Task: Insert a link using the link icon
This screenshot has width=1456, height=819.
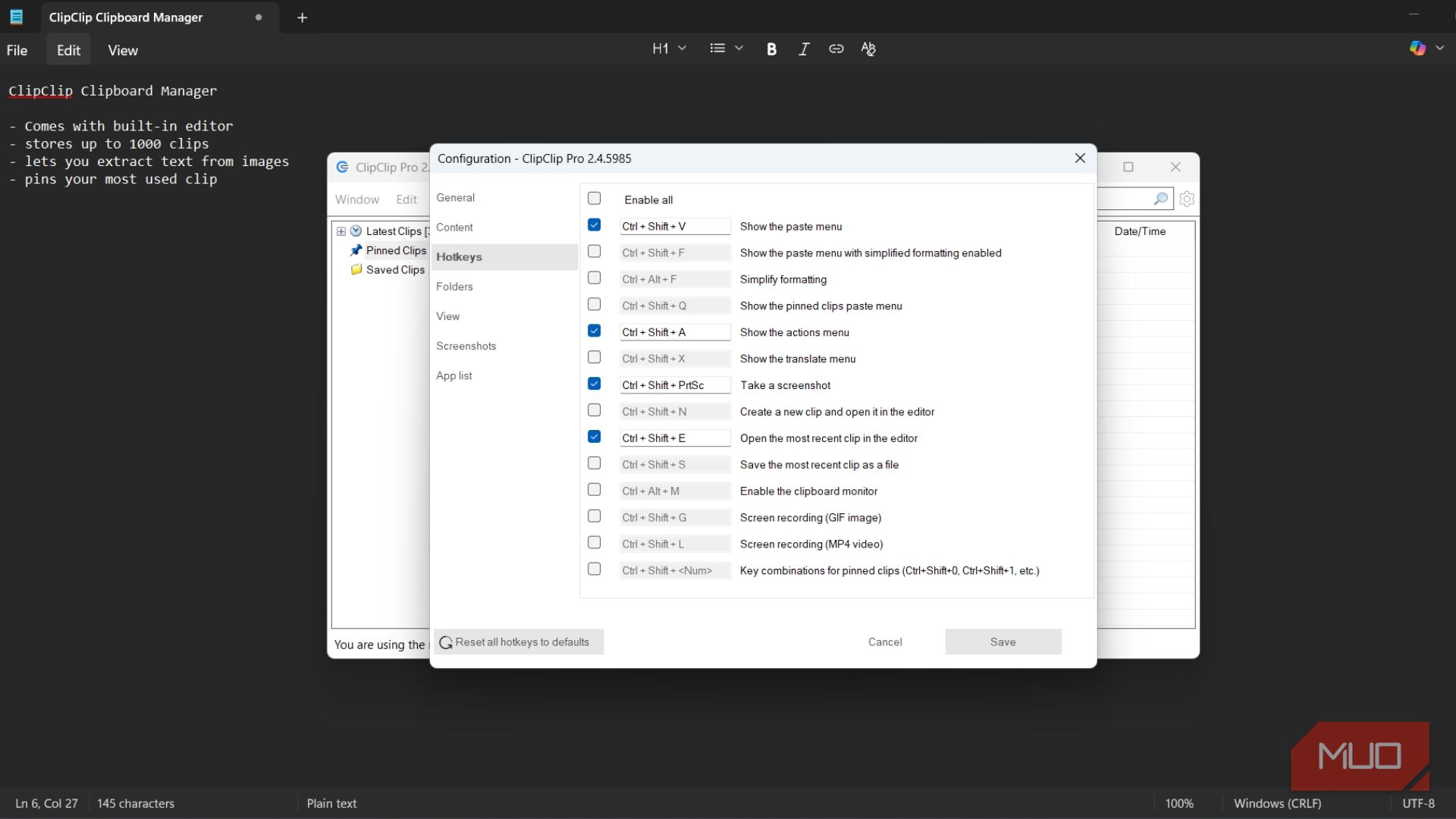Action: click(836, 49)
